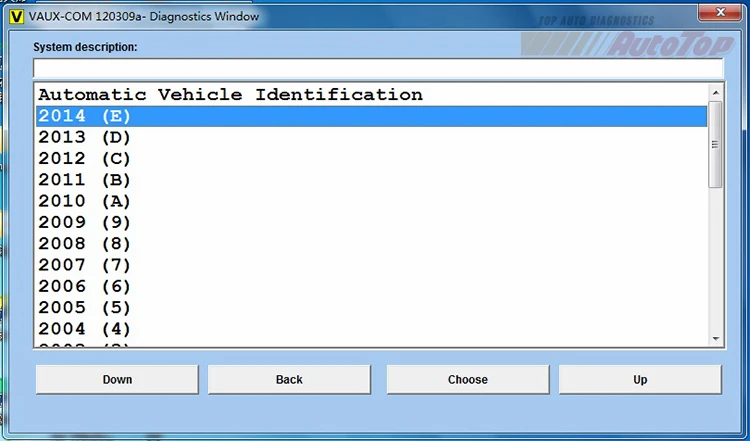Select model year 2007 (7)
Screen dimensions: 750x441
click(x=371, y=265)
